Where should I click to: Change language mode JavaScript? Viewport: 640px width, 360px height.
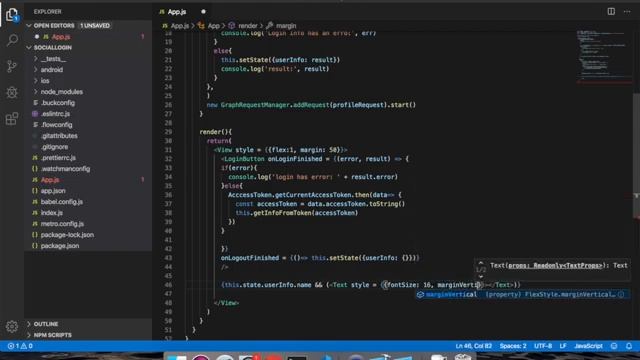[588, 346]
